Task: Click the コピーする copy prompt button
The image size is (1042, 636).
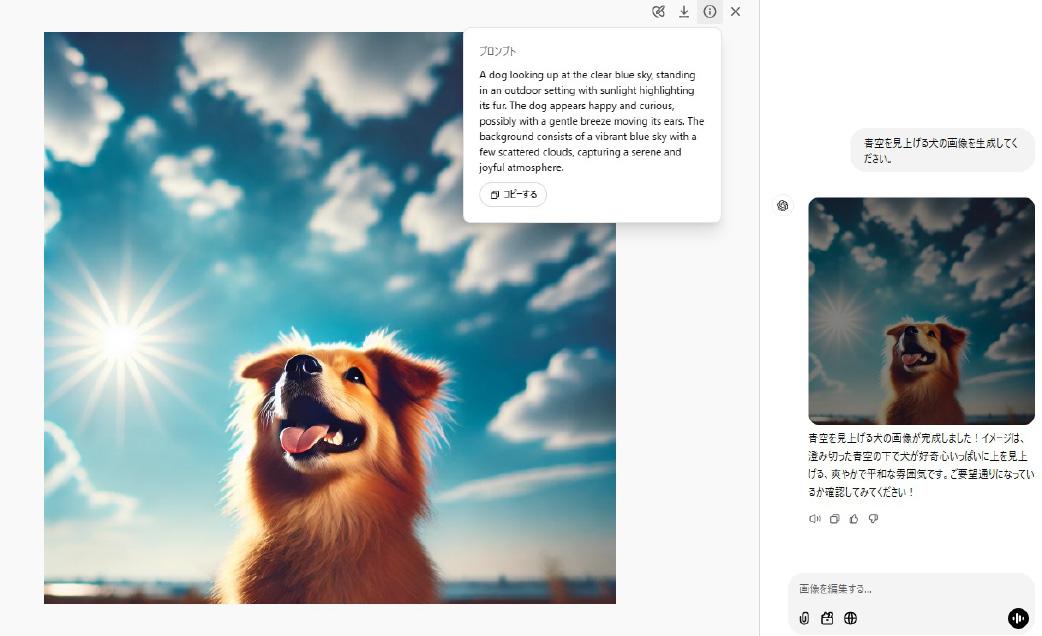Action: click(x=513, y=195)
